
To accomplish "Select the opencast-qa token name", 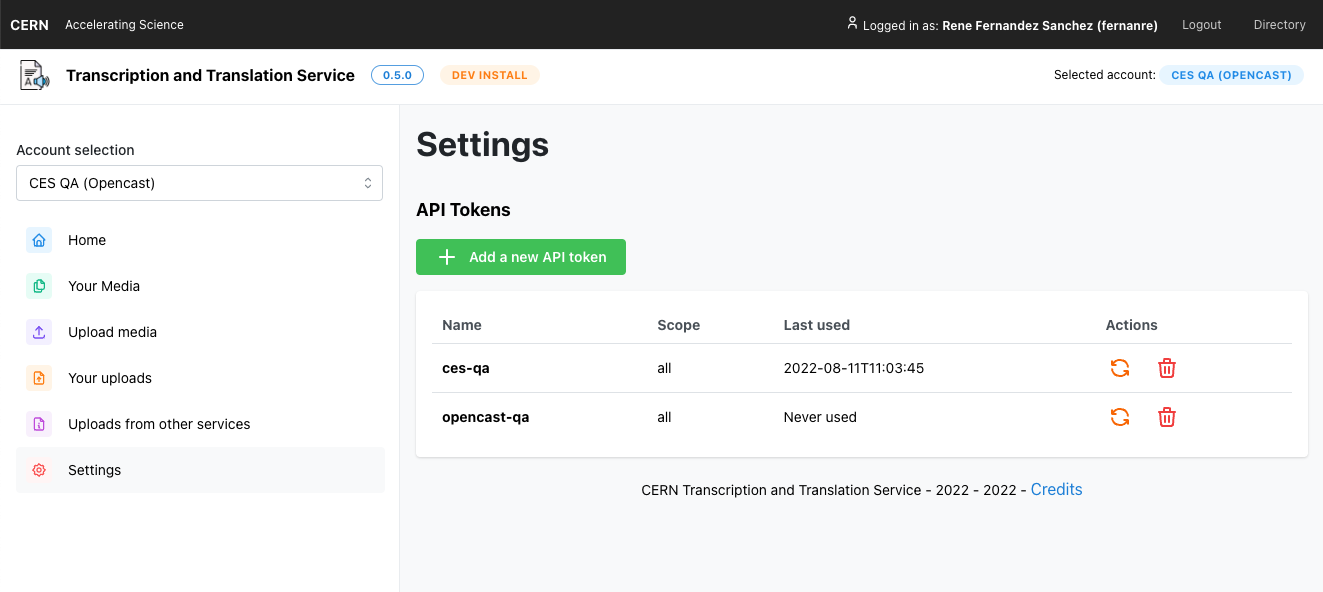I will coord(485,417).
